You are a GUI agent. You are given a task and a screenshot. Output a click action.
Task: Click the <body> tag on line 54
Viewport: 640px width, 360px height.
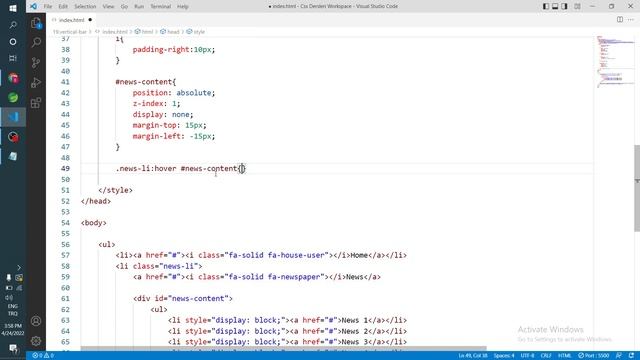point(94,223)
